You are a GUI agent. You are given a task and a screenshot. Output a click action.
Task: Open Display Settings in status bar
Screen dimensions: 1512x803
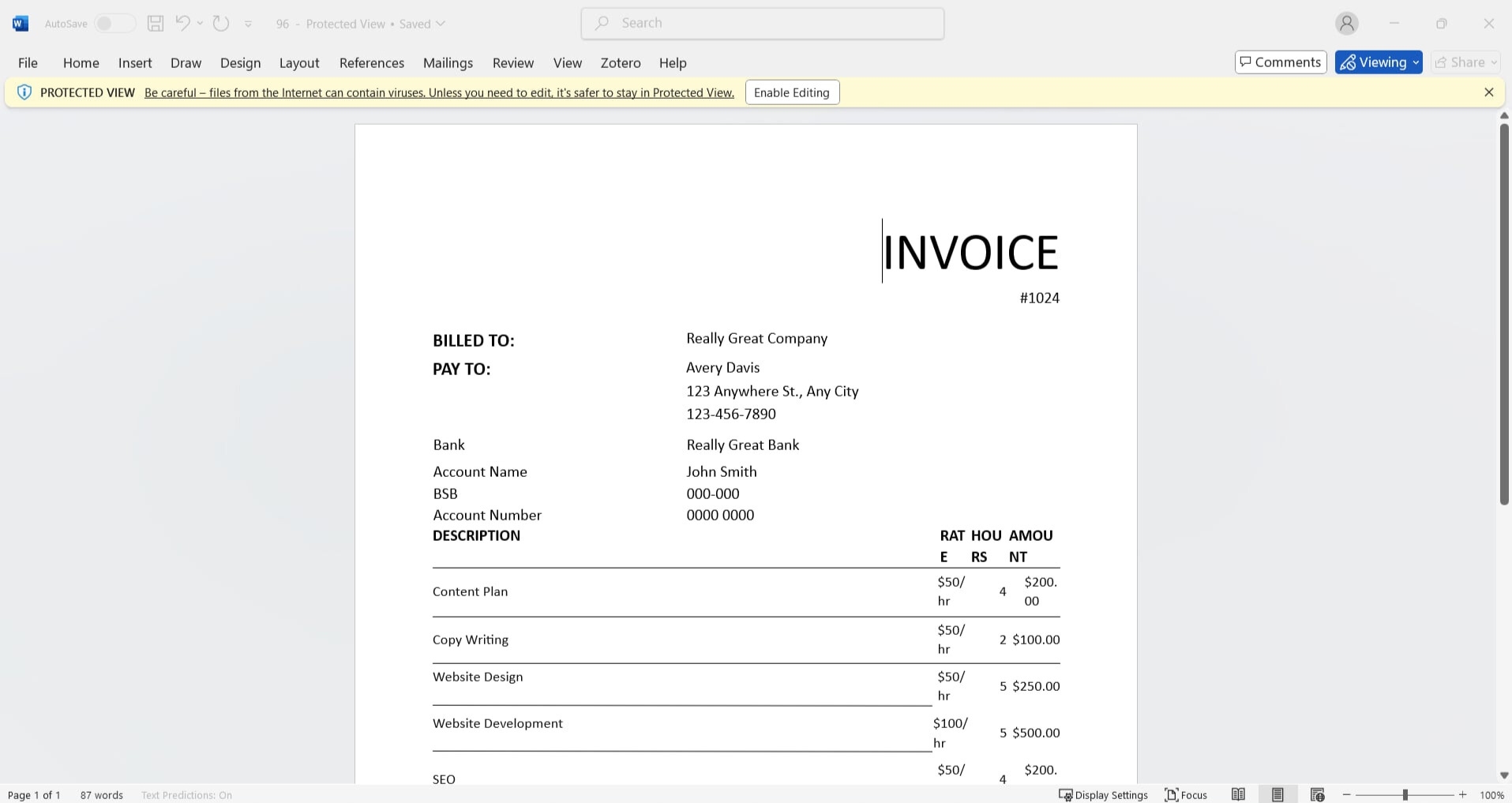point(1103,794)
